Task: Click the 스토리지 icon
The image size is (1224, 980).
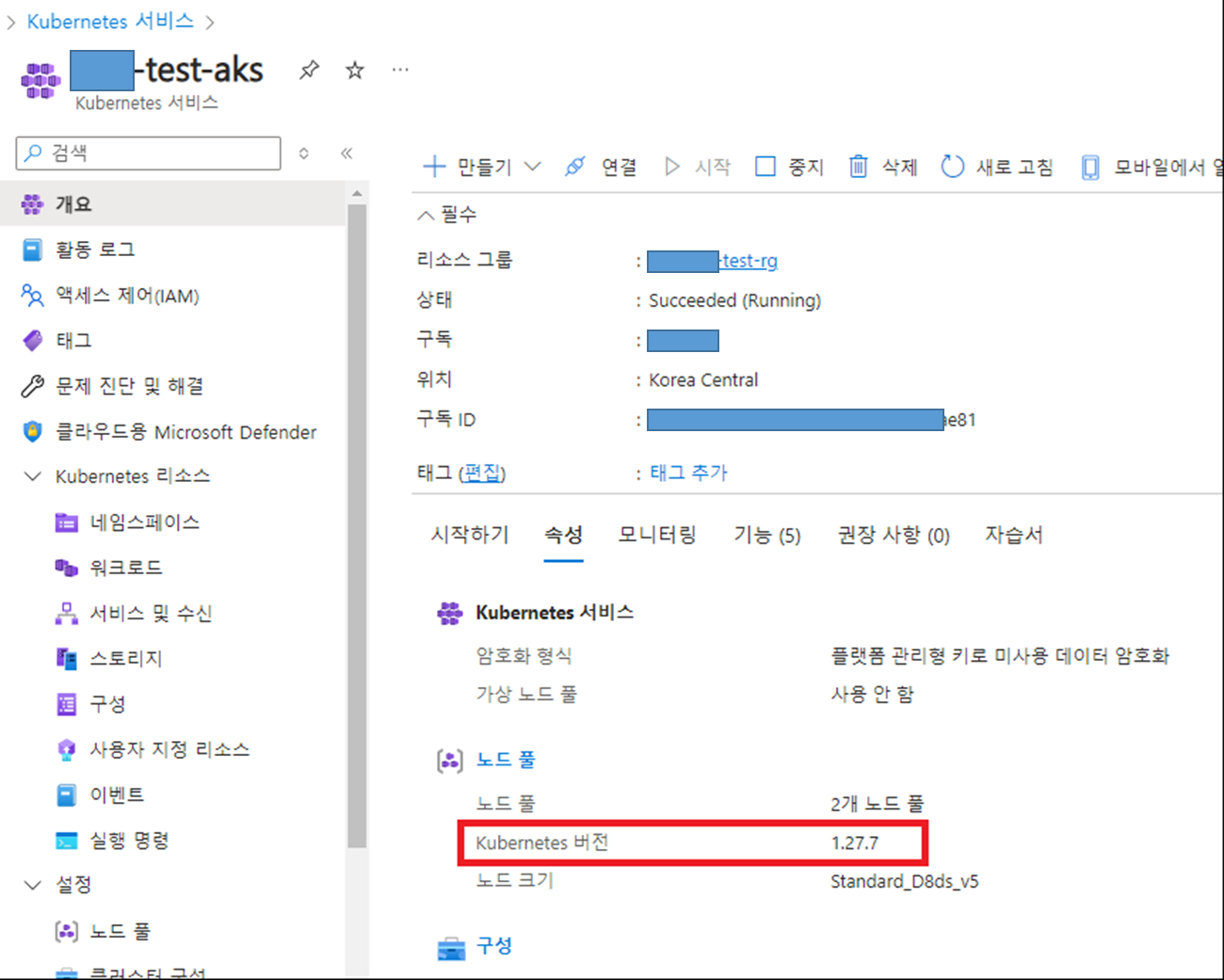Action: tap(66, 659)
